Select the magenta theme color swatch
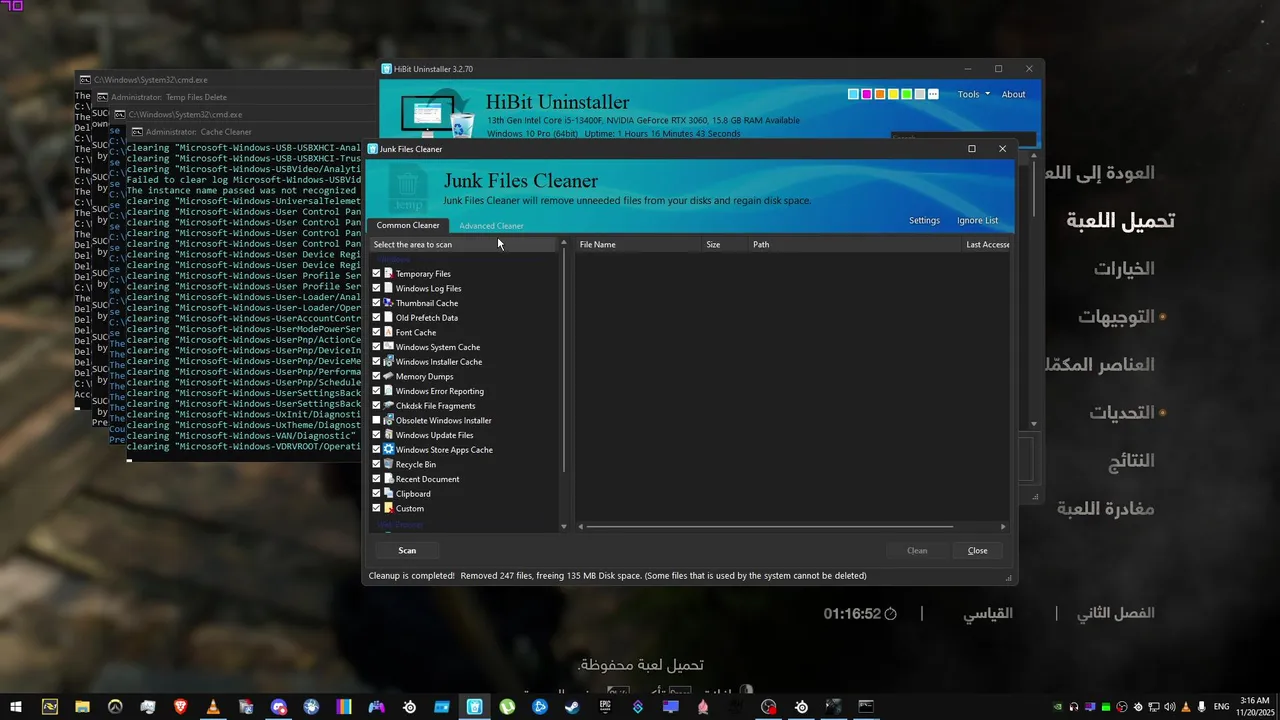 tap(866, 94)
